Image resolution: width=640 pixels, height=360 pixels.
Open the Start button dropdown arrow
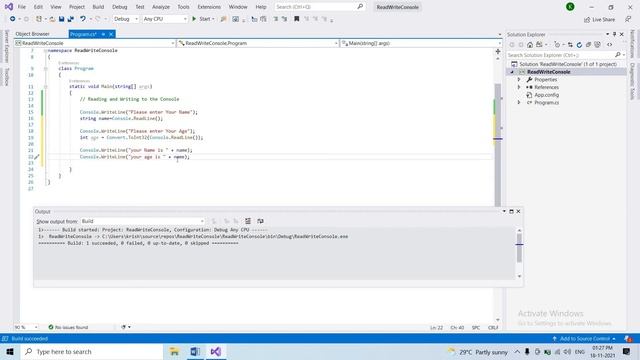(x=213, y=19)
